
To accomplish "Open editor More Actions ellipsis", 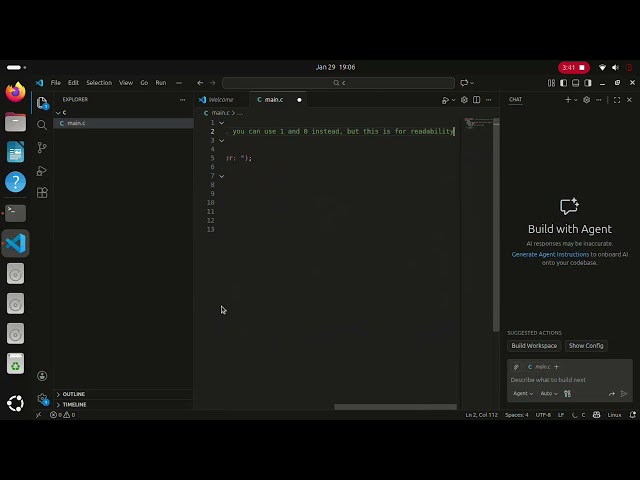I will (x=489, y=100).
